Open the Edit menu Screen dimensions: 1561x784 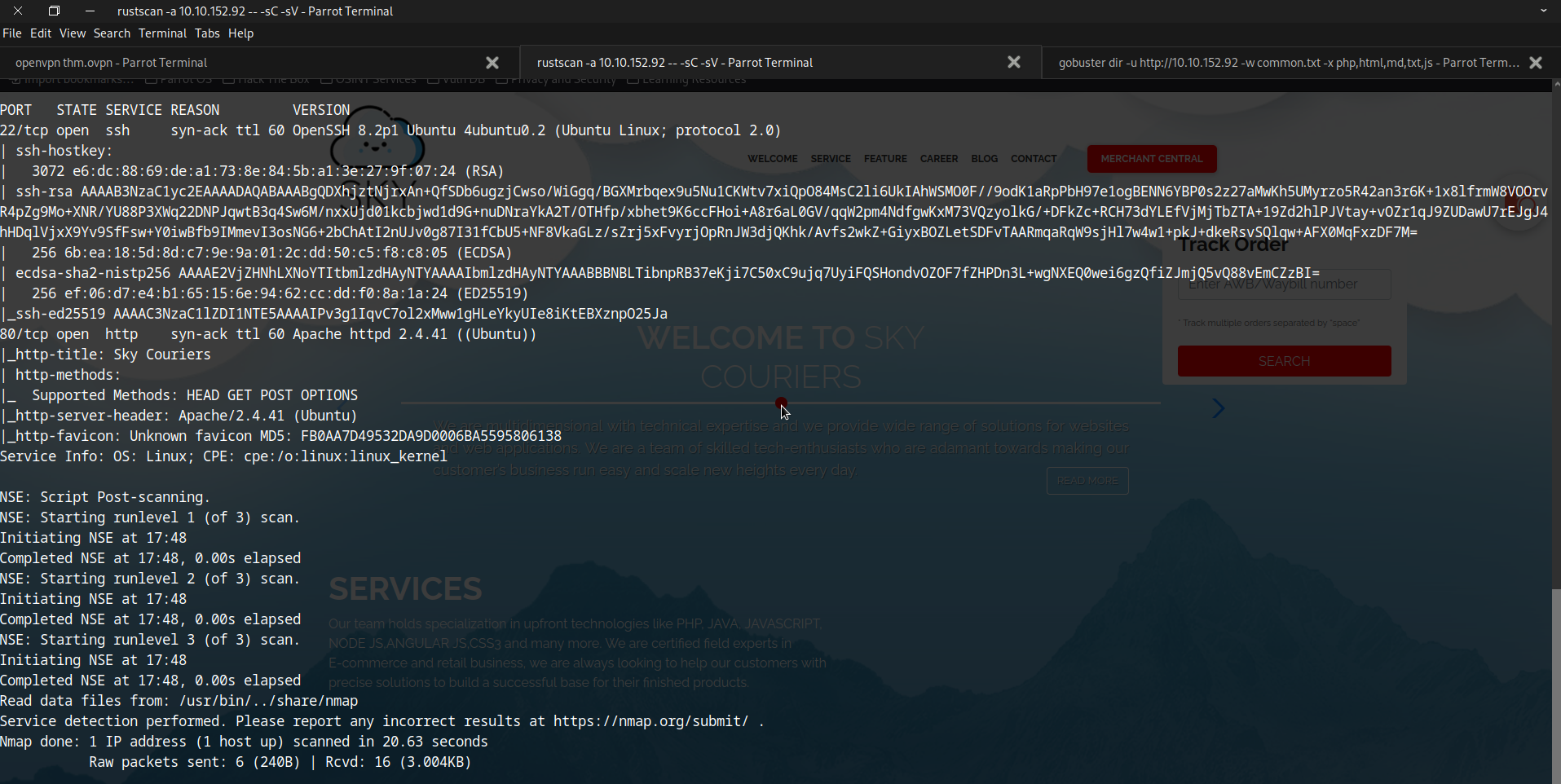pos(41,33)
